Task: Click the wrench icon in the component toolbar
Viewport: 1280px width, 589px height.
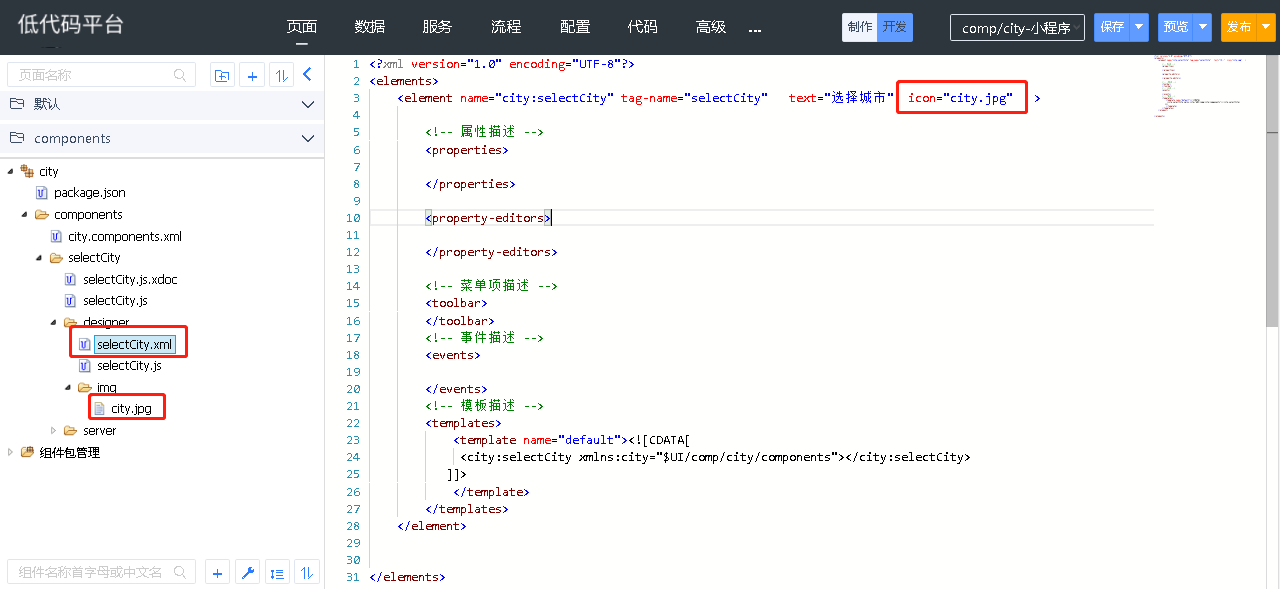Action: pos(248,573)
